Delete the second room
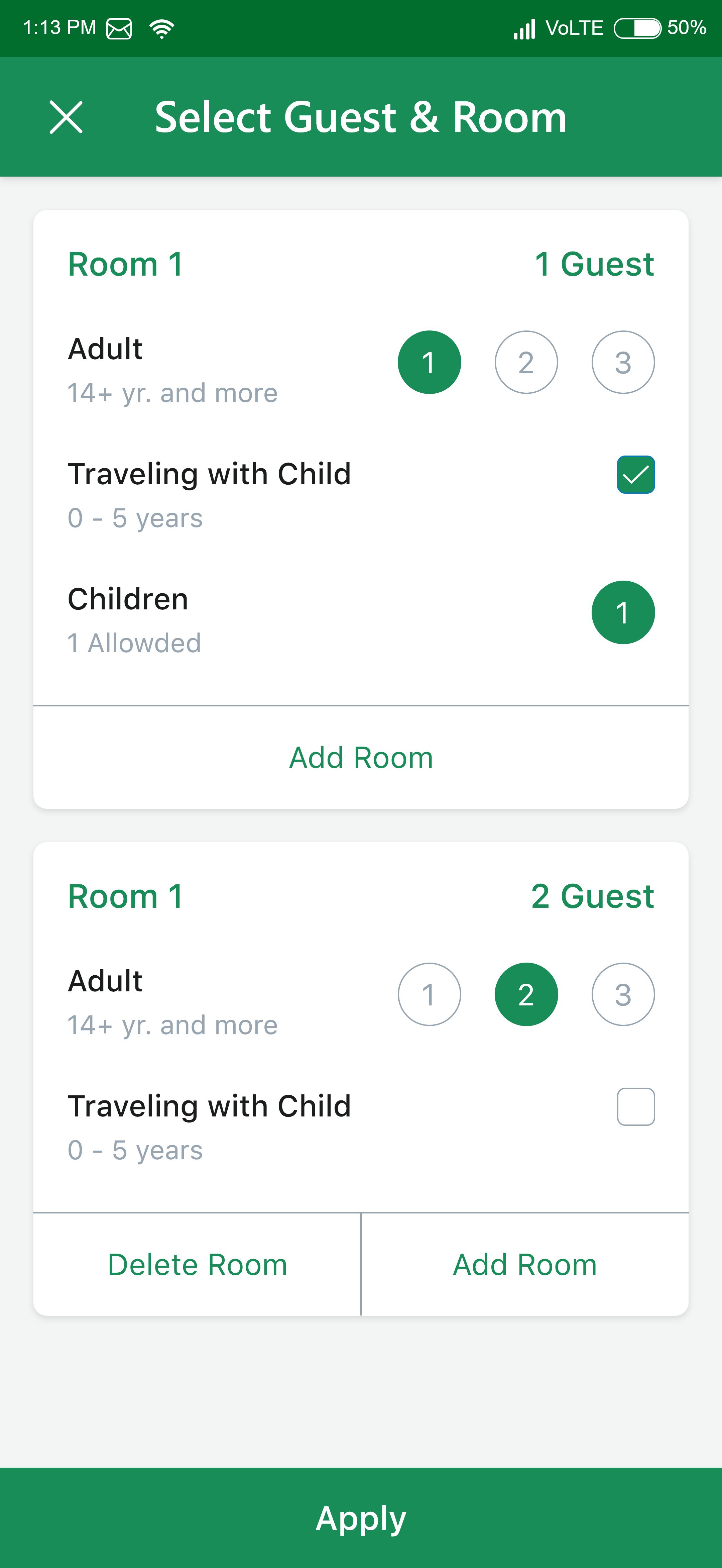The image size is (722, 1568). pos(197,1264)
